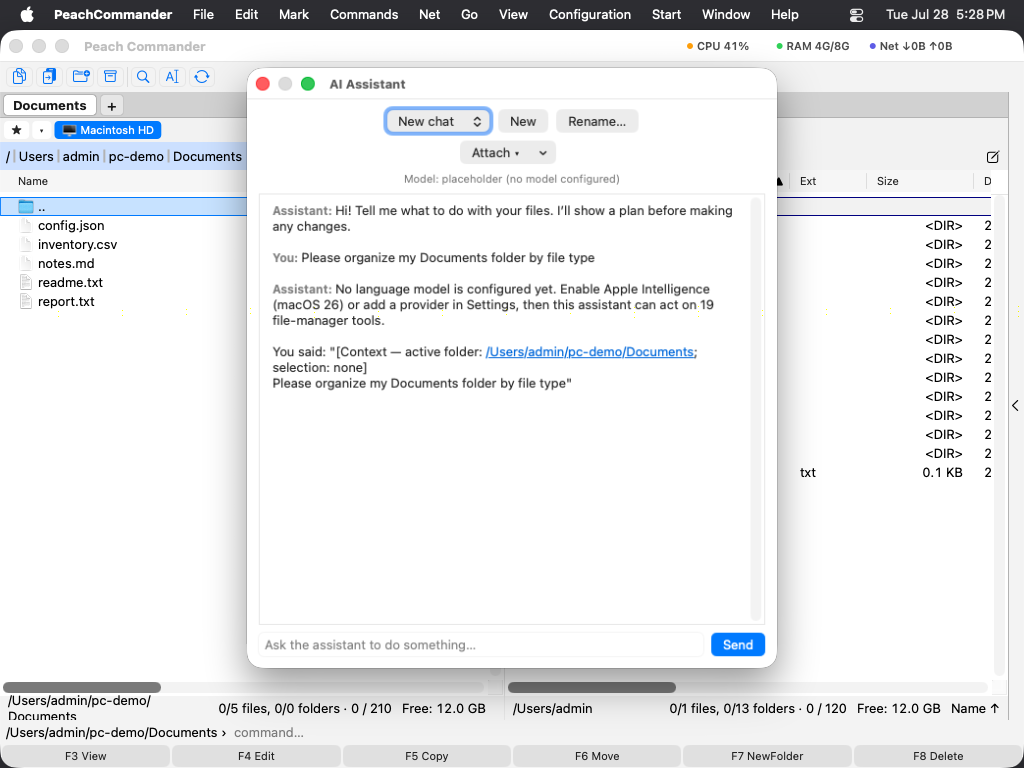Open the /Users/admin/pc-demo/Documents link

click(590, 351)
